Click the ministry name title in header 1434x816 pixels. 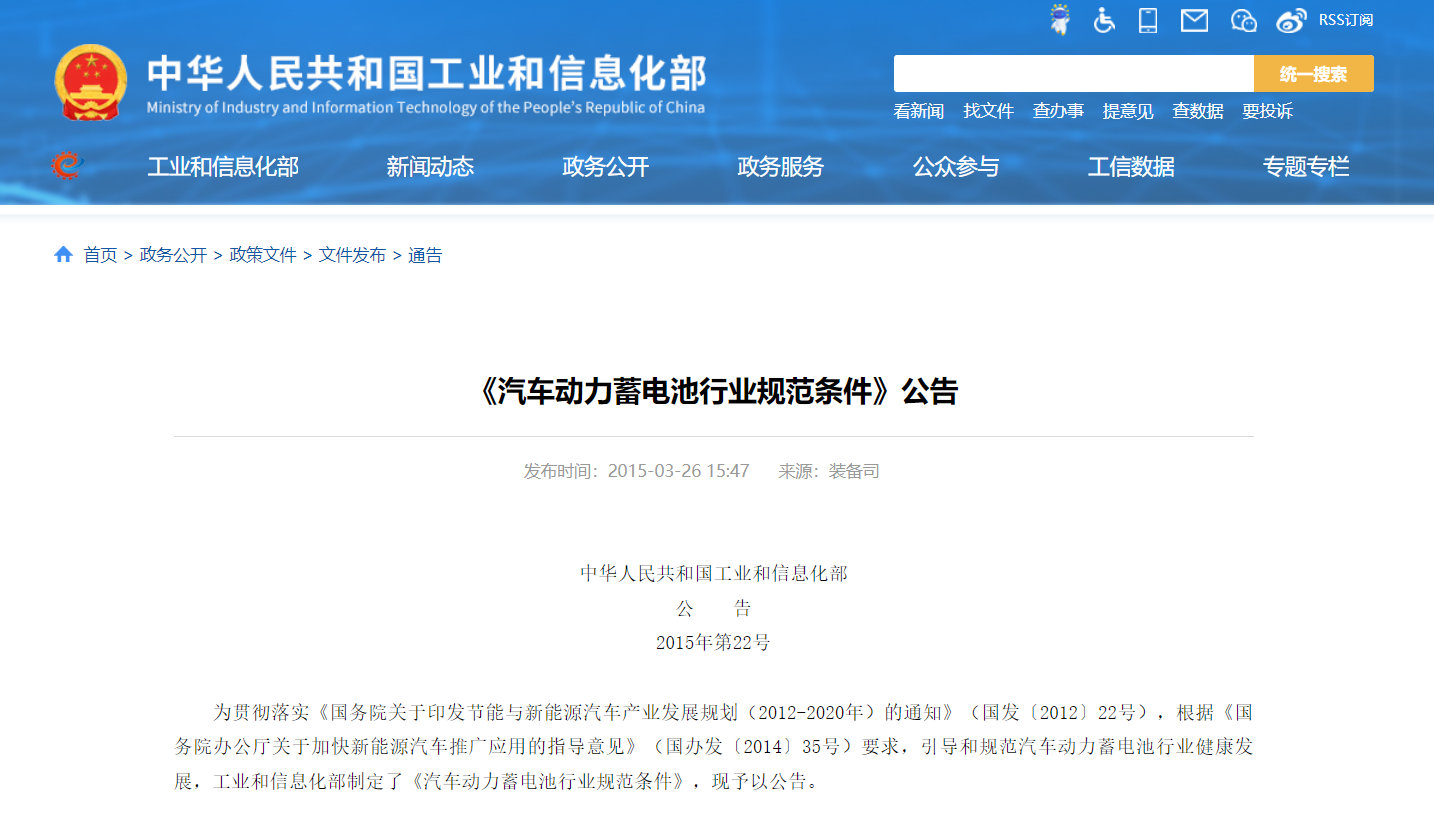coord(426,73)
